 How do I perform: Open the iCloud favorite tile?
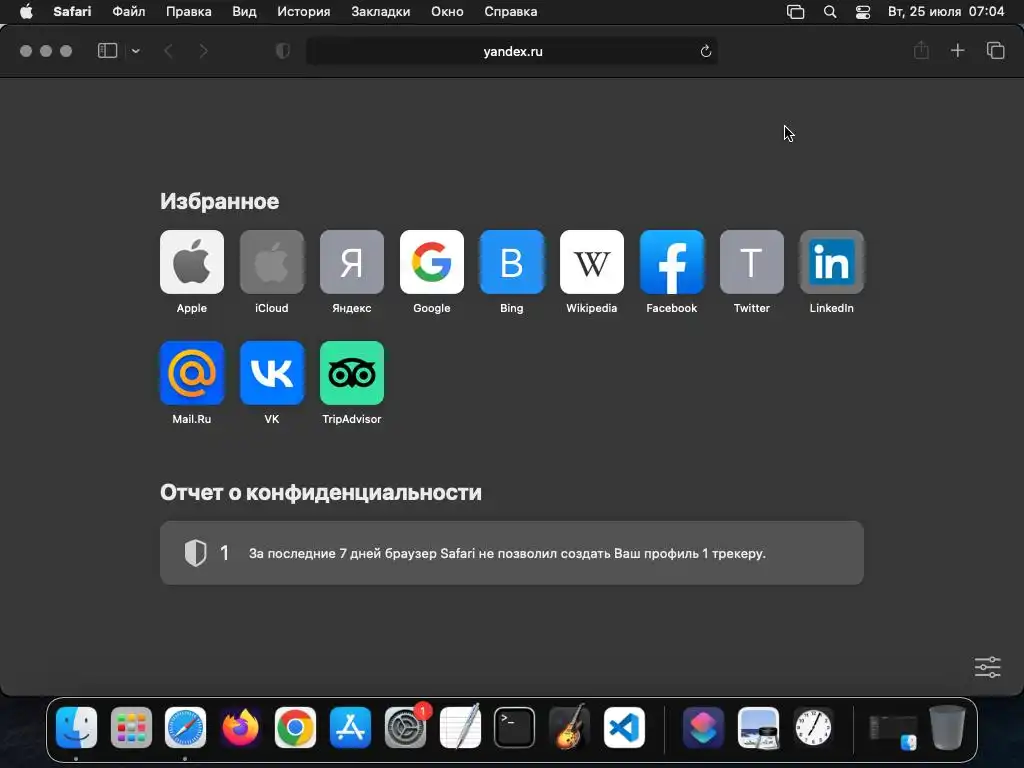pos(272,262)
